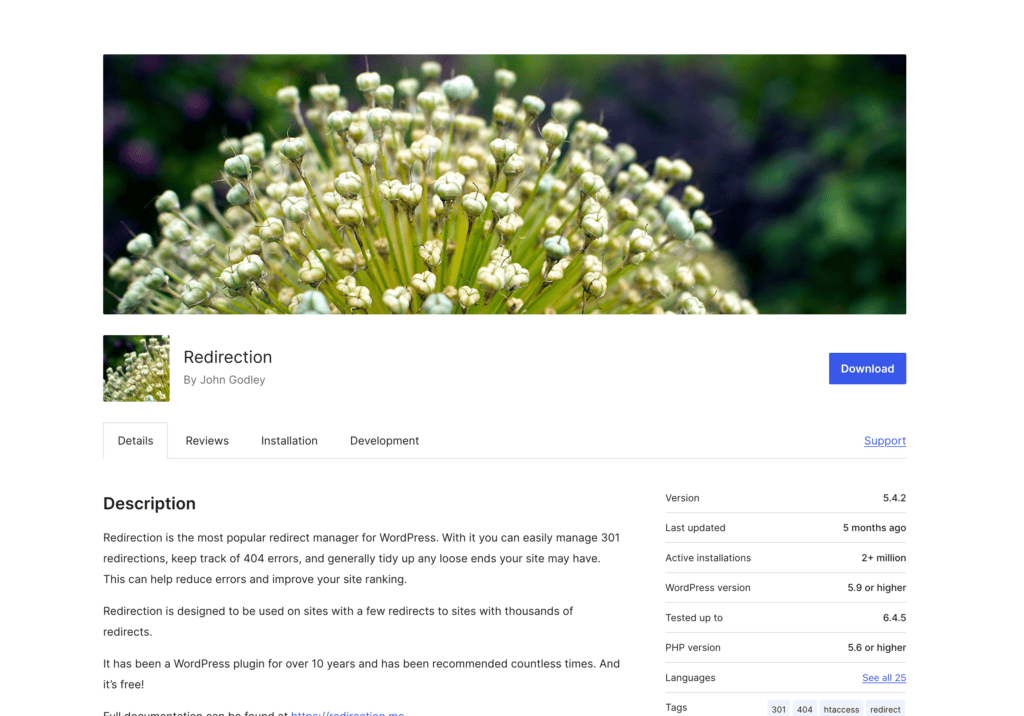Click the Version 5.4.2 row
The width and height of the screenshot is (1024, 716).
tap(786, 498)
